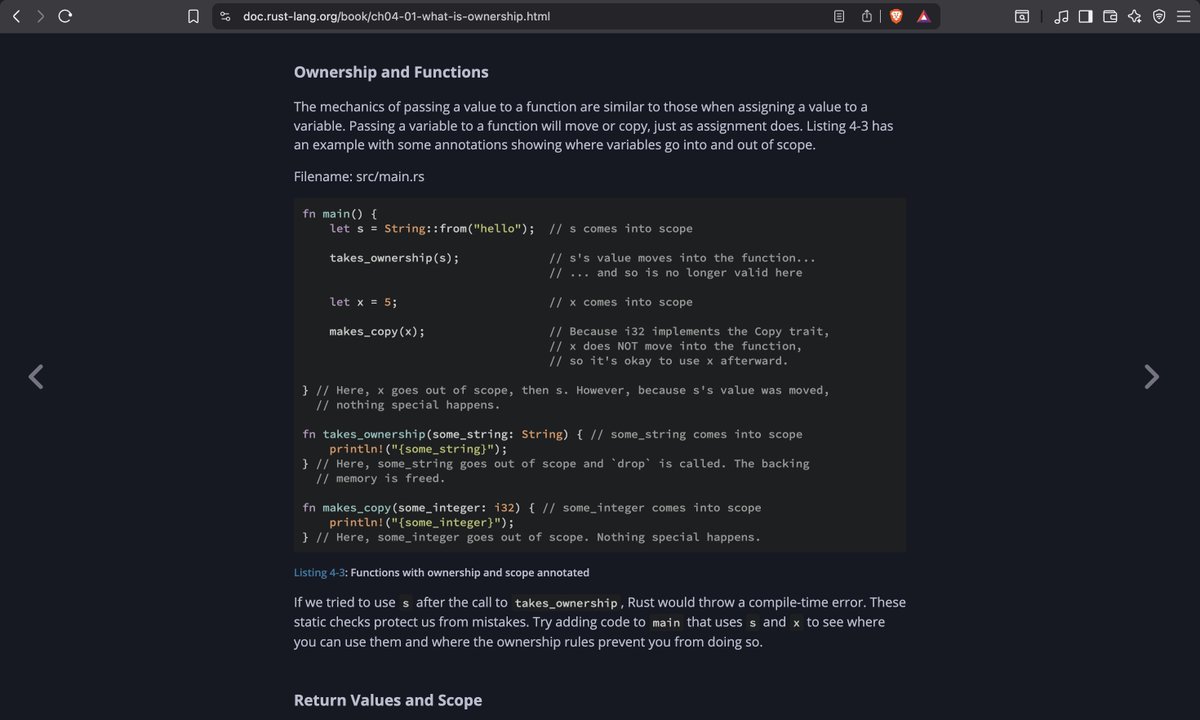
Task: Open Leo AI sparkle icon
Action: [1134, 16]
